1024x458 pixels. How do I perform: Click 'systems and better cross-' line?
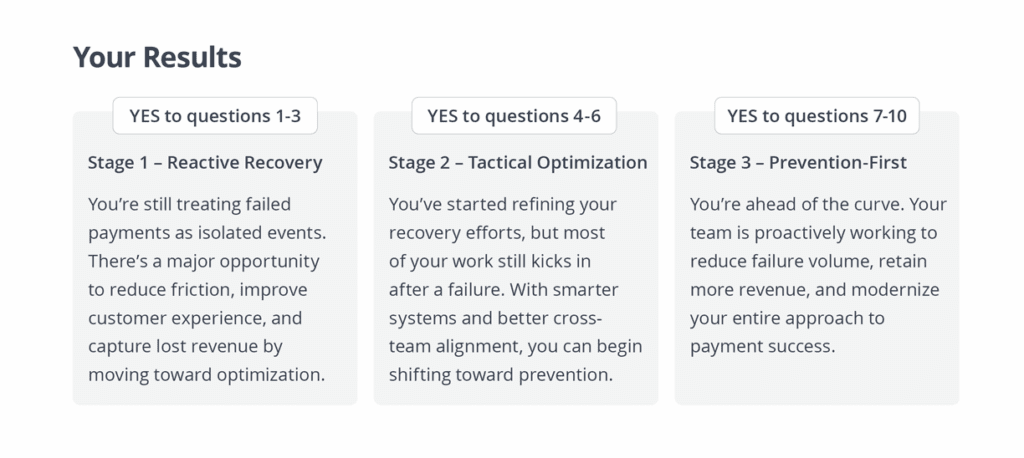(x=496, y=318)
